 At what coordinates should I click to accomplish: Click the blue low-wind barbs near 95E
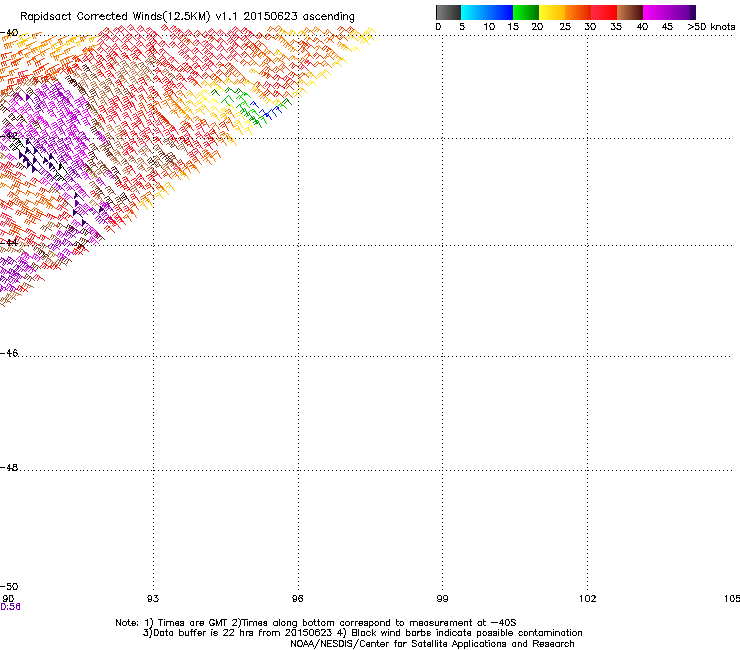(x=266, y=110)
